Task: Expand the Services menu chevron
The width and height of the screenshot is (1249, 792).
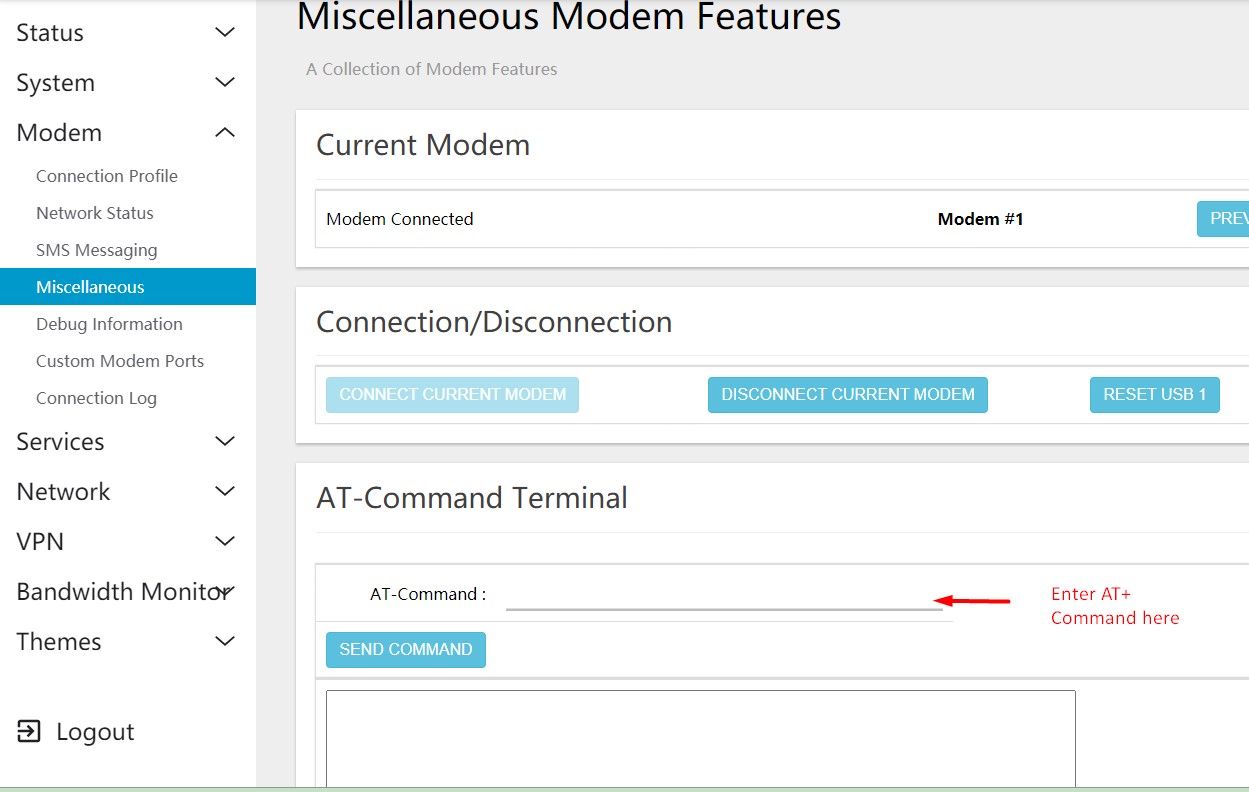Action: pos(225,441)
